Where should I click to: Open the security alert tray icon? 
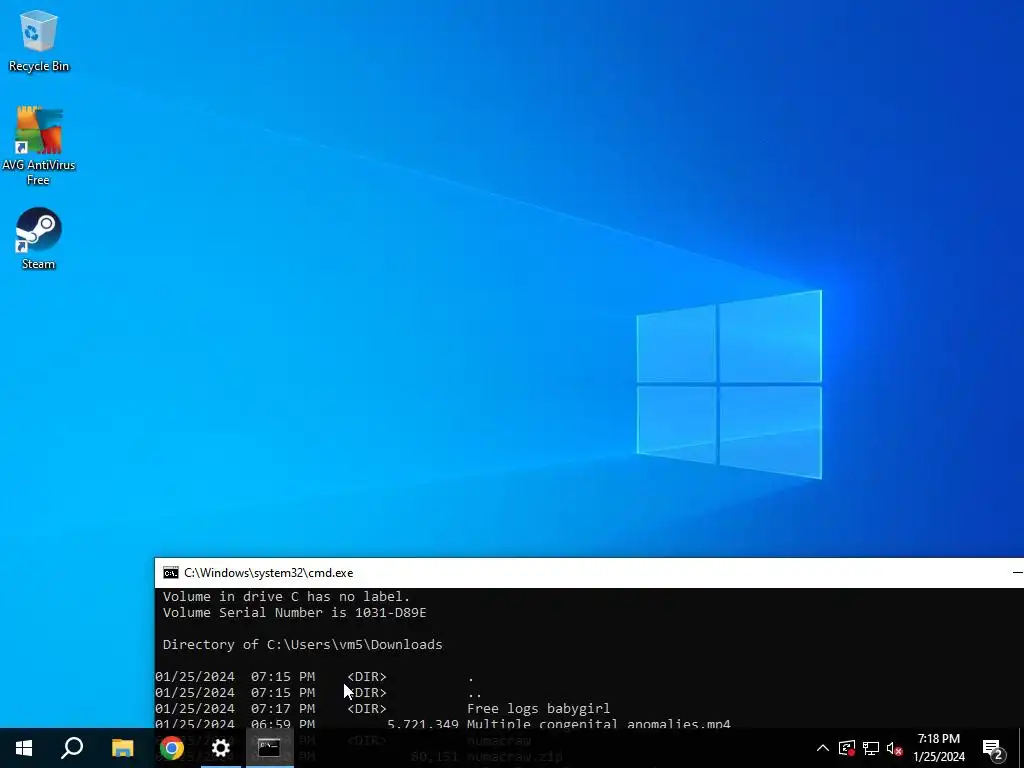click(x=846, y=748)
